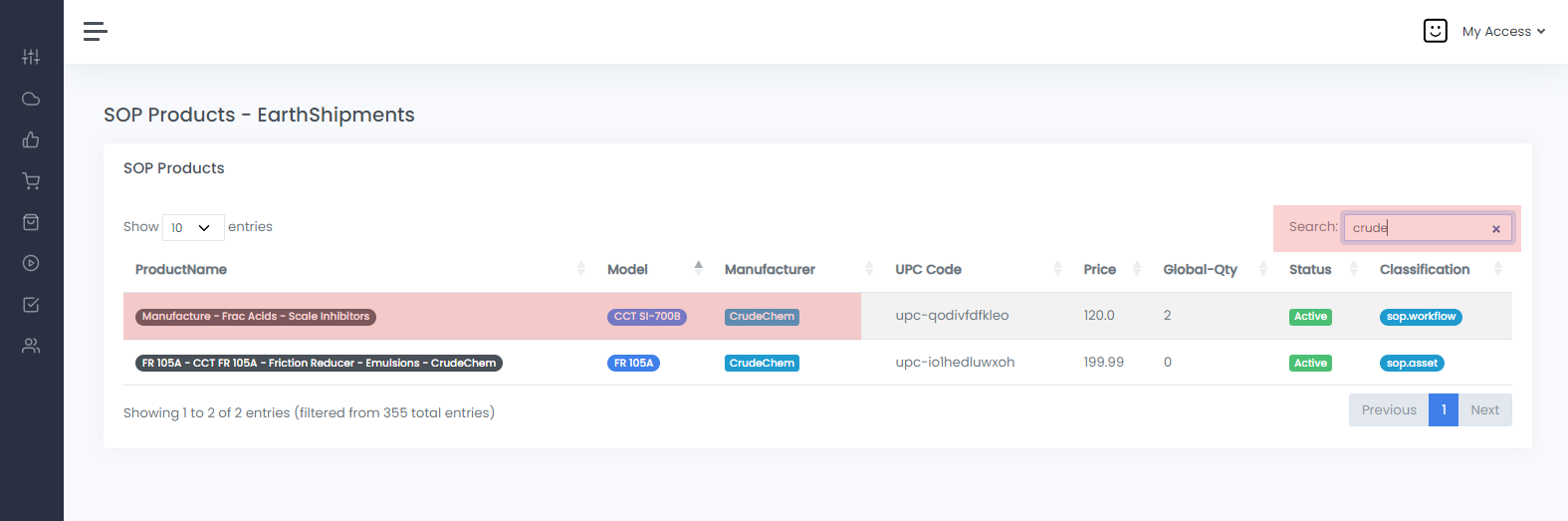
Task: Open the users sidebar icon
Action: pos(31,346)
